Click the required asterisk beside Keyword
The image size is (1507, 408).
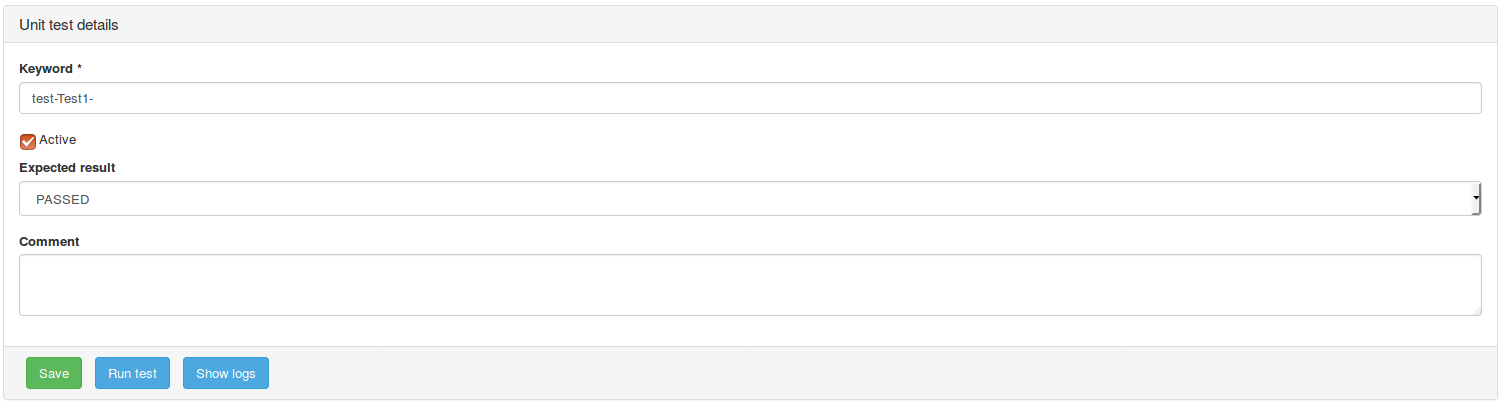click(80, 69)
